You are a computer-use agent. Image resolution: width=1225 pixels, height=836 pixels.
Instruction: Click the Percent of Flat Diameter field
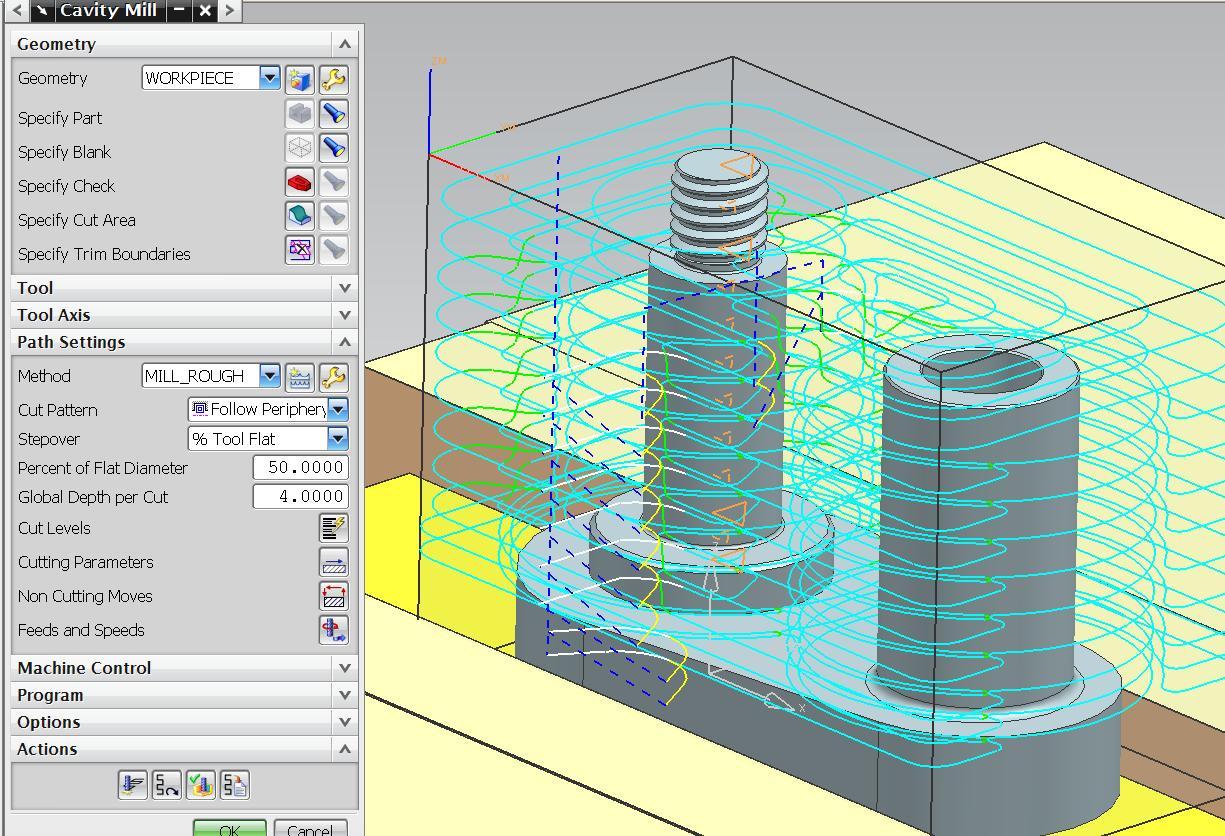click(x=300, y=467)
